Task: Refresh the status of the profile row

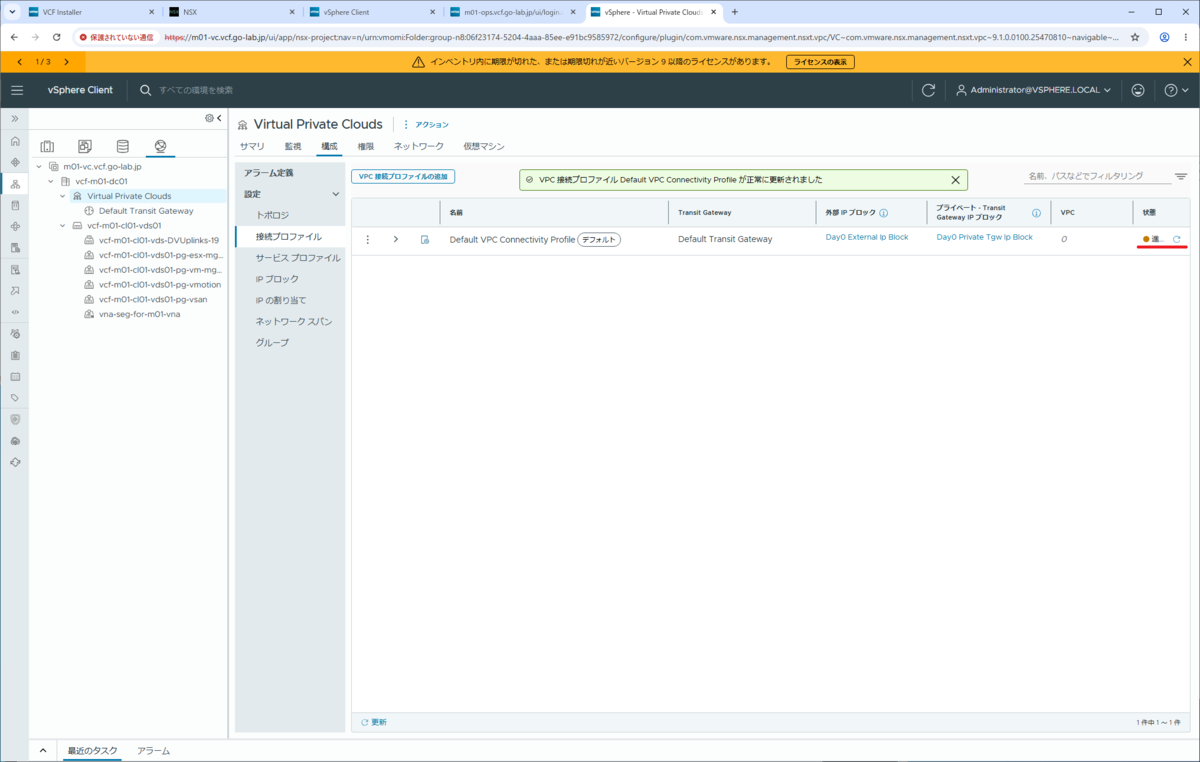Action: [x=1177, y=239]
